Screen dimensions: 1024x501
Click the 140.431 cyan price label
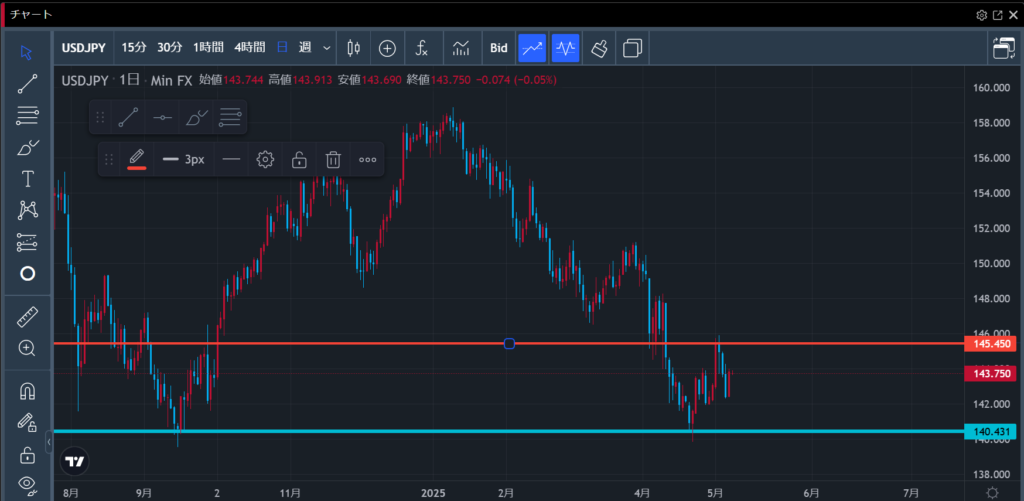990,432
